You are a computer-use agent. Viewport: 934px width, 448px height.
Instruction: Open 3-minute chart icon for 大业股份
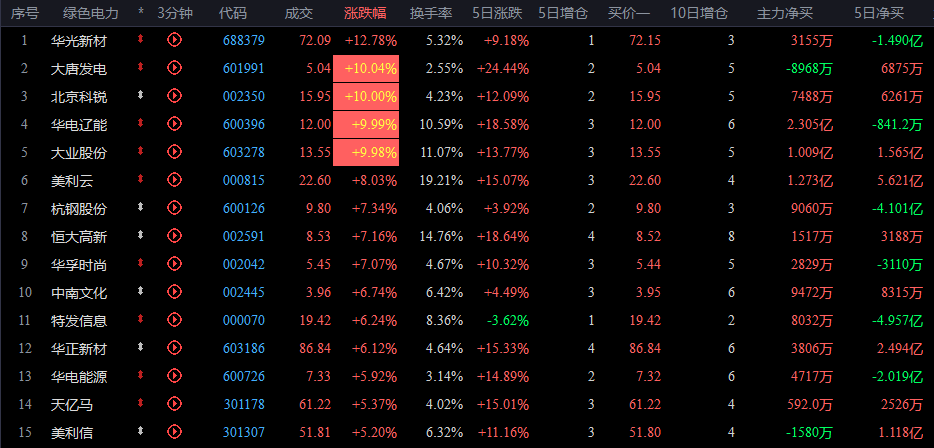(174, 151)
